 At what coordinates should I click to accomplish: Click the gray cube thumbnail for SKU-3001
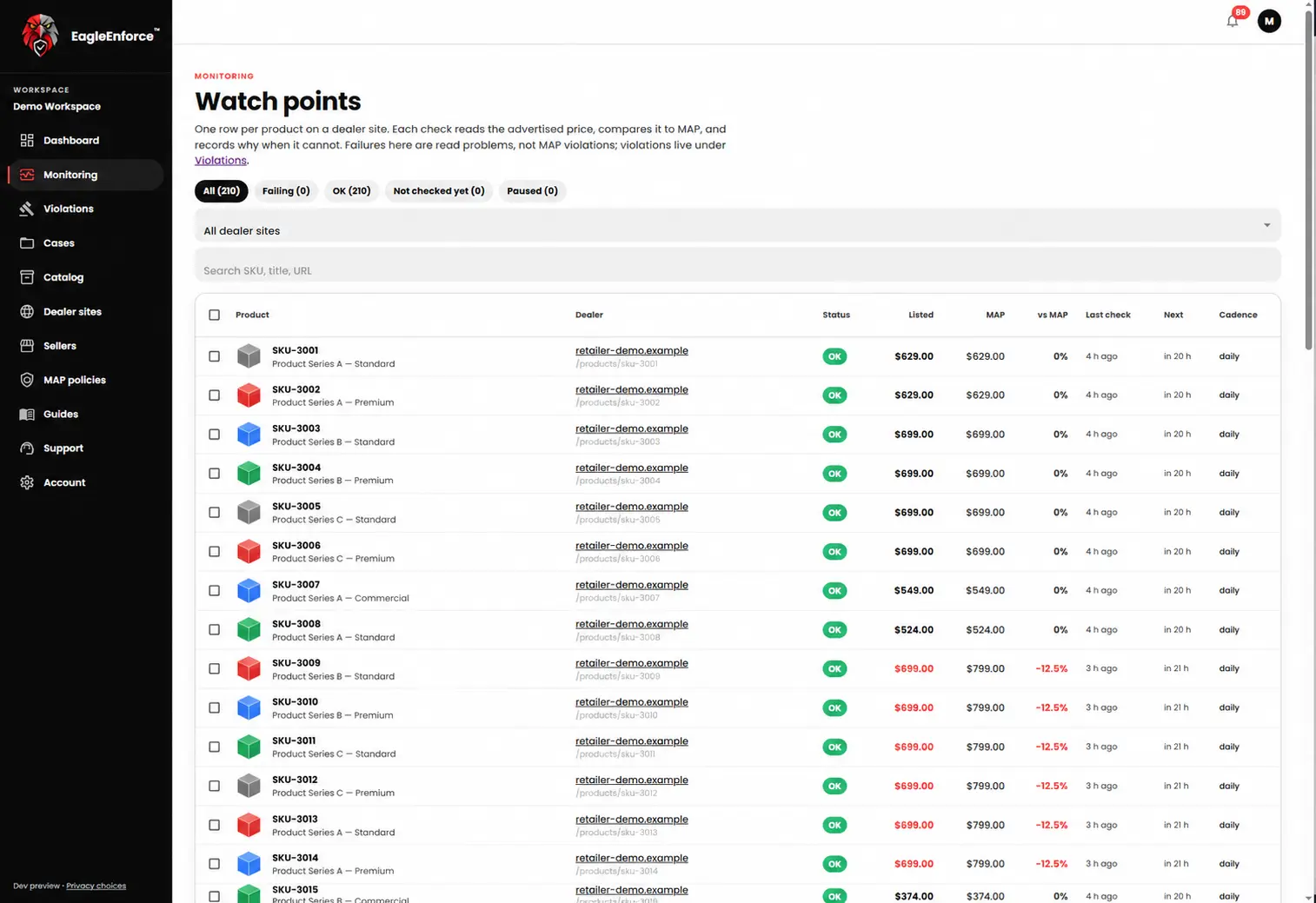click(x=249, y=356)
